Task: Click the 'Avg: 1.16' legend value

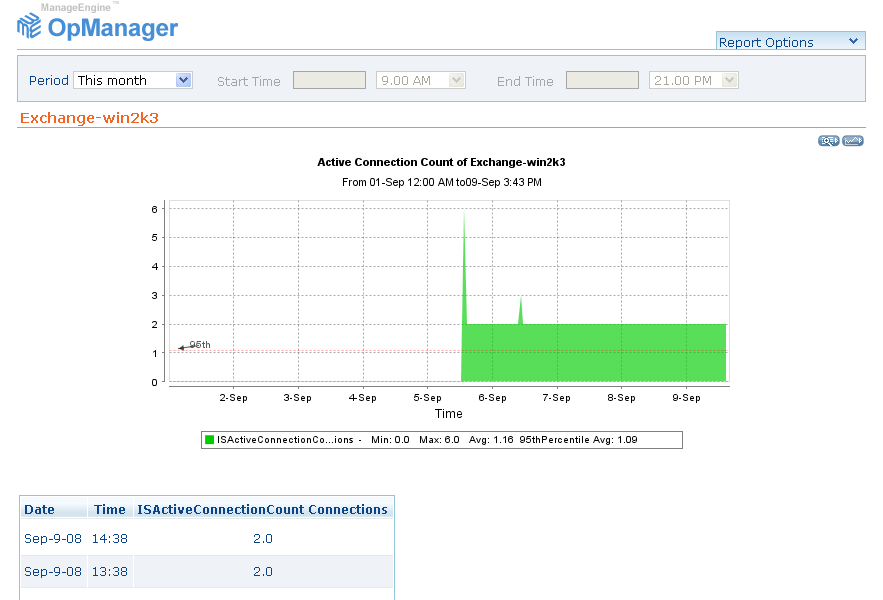Action: pos(491,439)
